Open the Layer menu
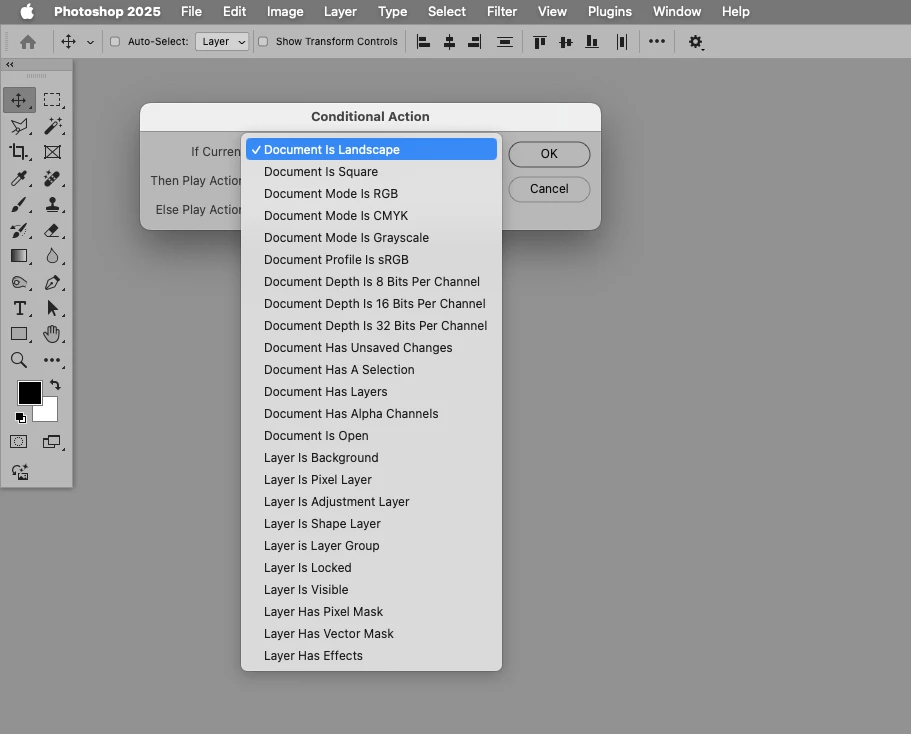This screenshot has height=734, width=911. pyautogui.click(x=340, y=12)
